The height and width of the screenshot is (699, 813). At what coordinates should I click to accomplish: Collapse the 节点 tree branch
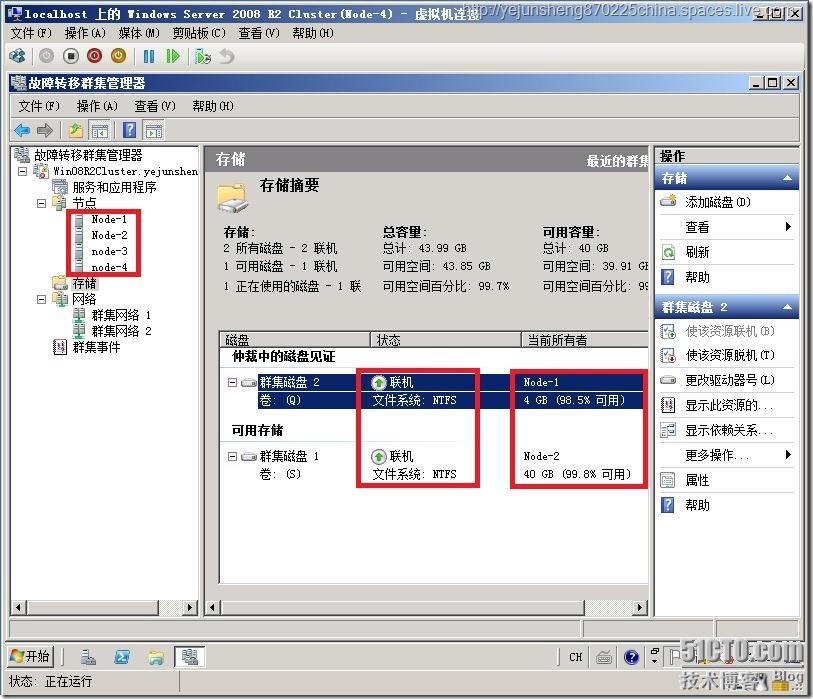coord(41,203)
